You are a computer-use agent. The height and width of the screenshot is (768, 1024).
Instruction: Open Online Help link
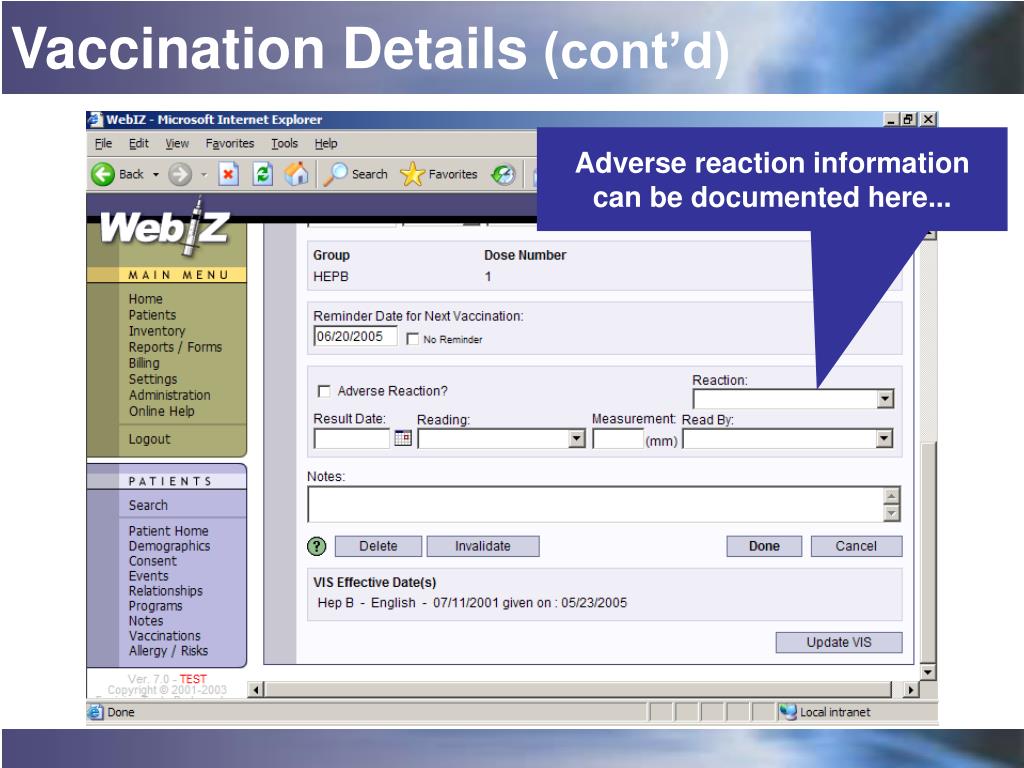[x=161, y=411]
